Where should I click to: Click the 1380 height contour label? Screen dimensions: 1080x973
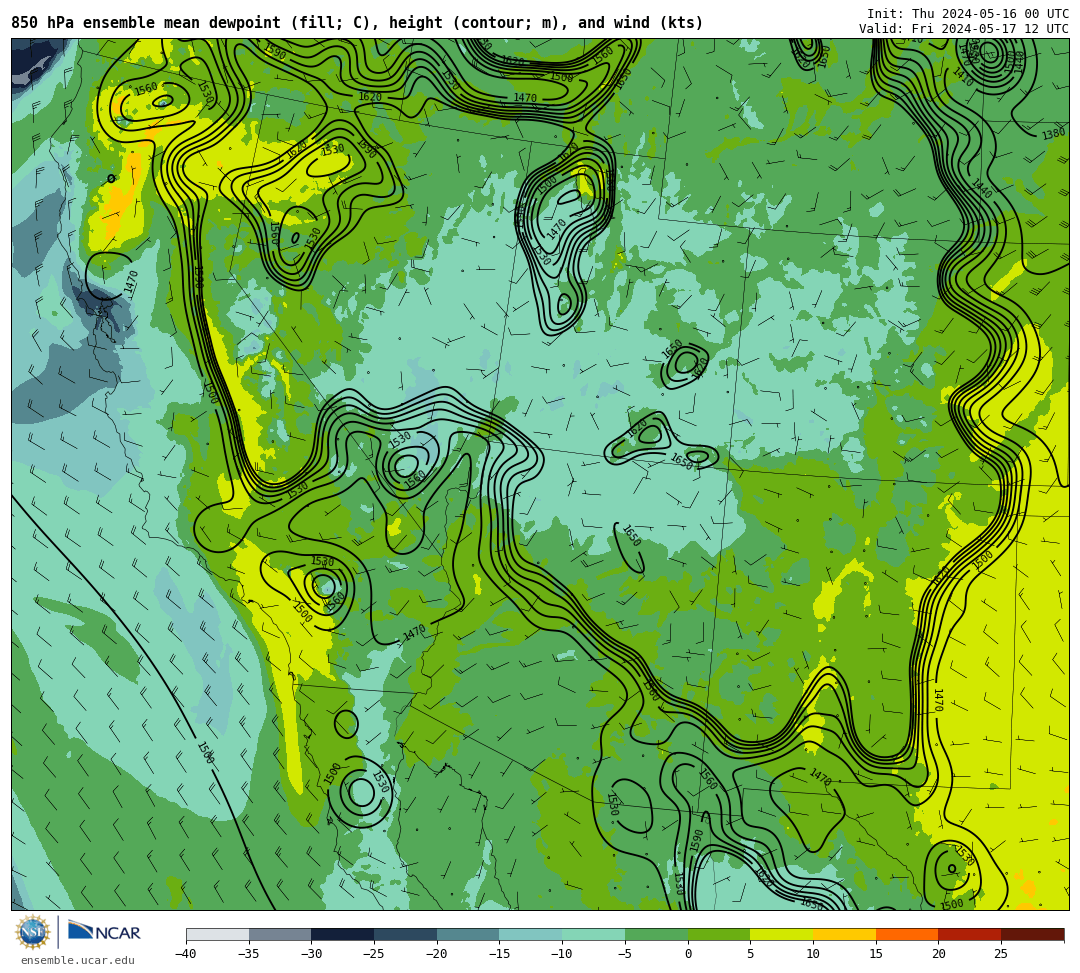click(1054, 134)
